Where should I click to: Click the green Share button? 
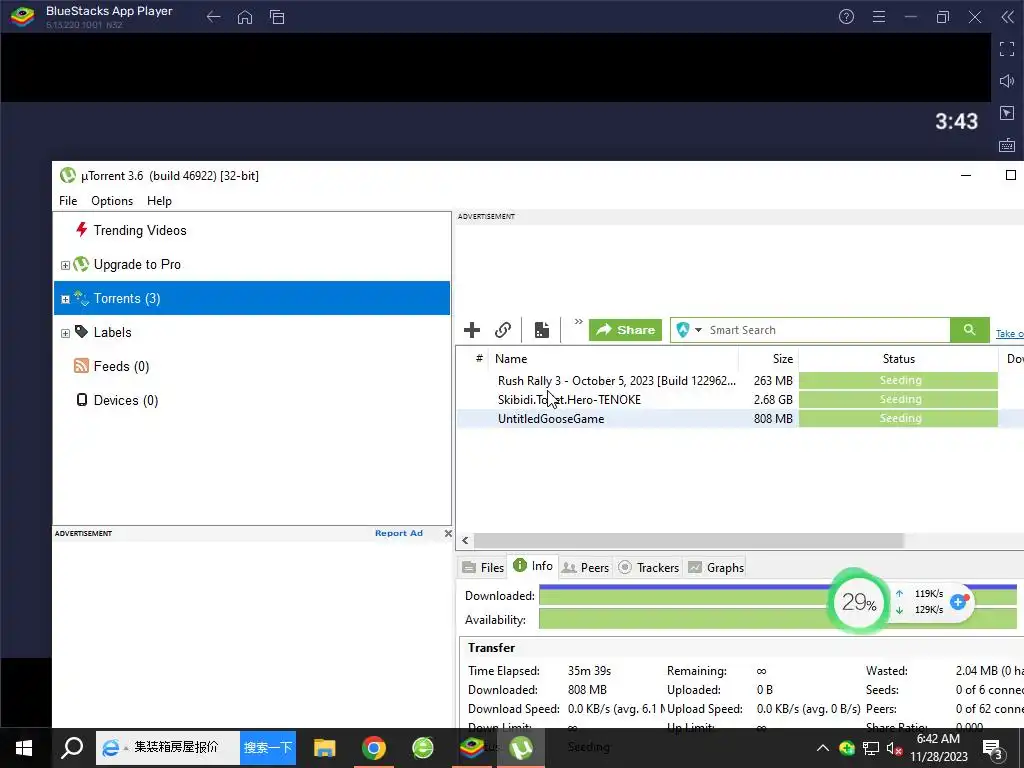625,330
